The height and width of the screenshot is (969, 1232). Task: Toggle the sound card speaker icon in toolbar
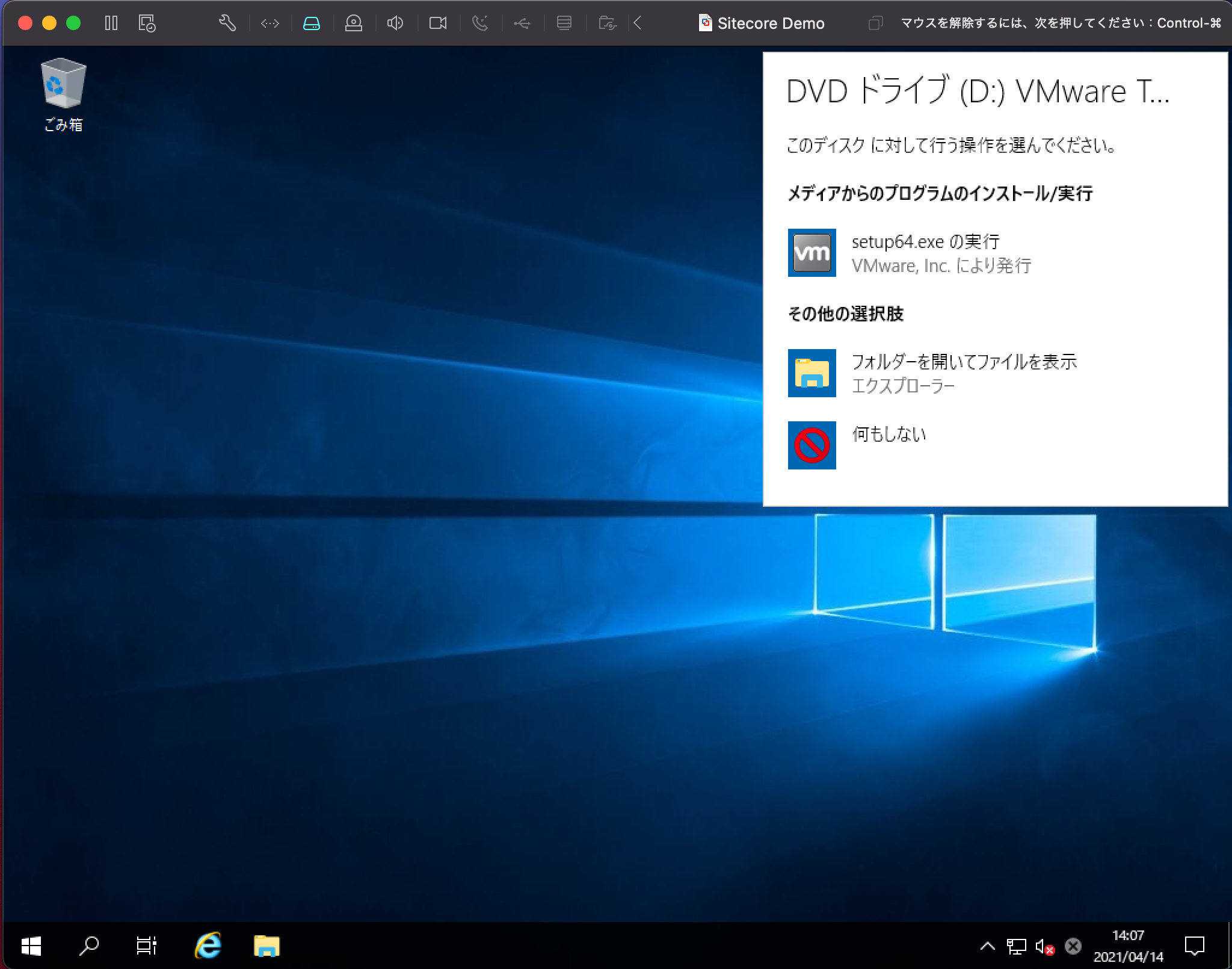[395, 23]
